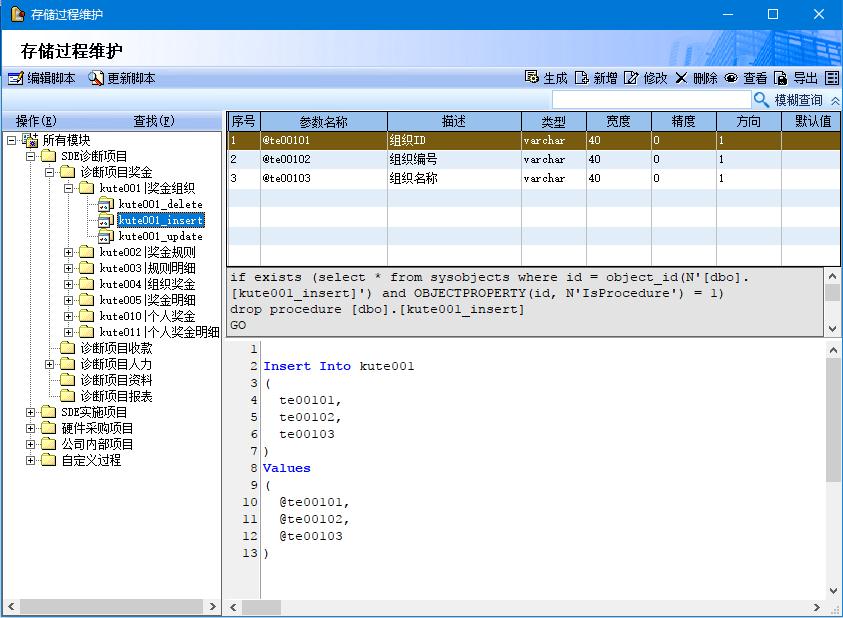Collapse the search bar with double chevron
Image resolution: width=843 pixels, height=618 pixels.
point(835,101)
